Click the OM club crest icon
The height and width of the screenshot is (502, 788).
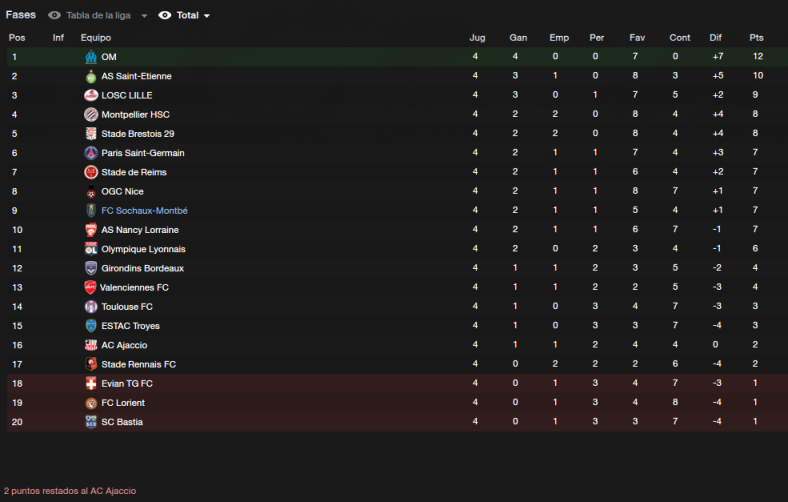tap(91, 57)
